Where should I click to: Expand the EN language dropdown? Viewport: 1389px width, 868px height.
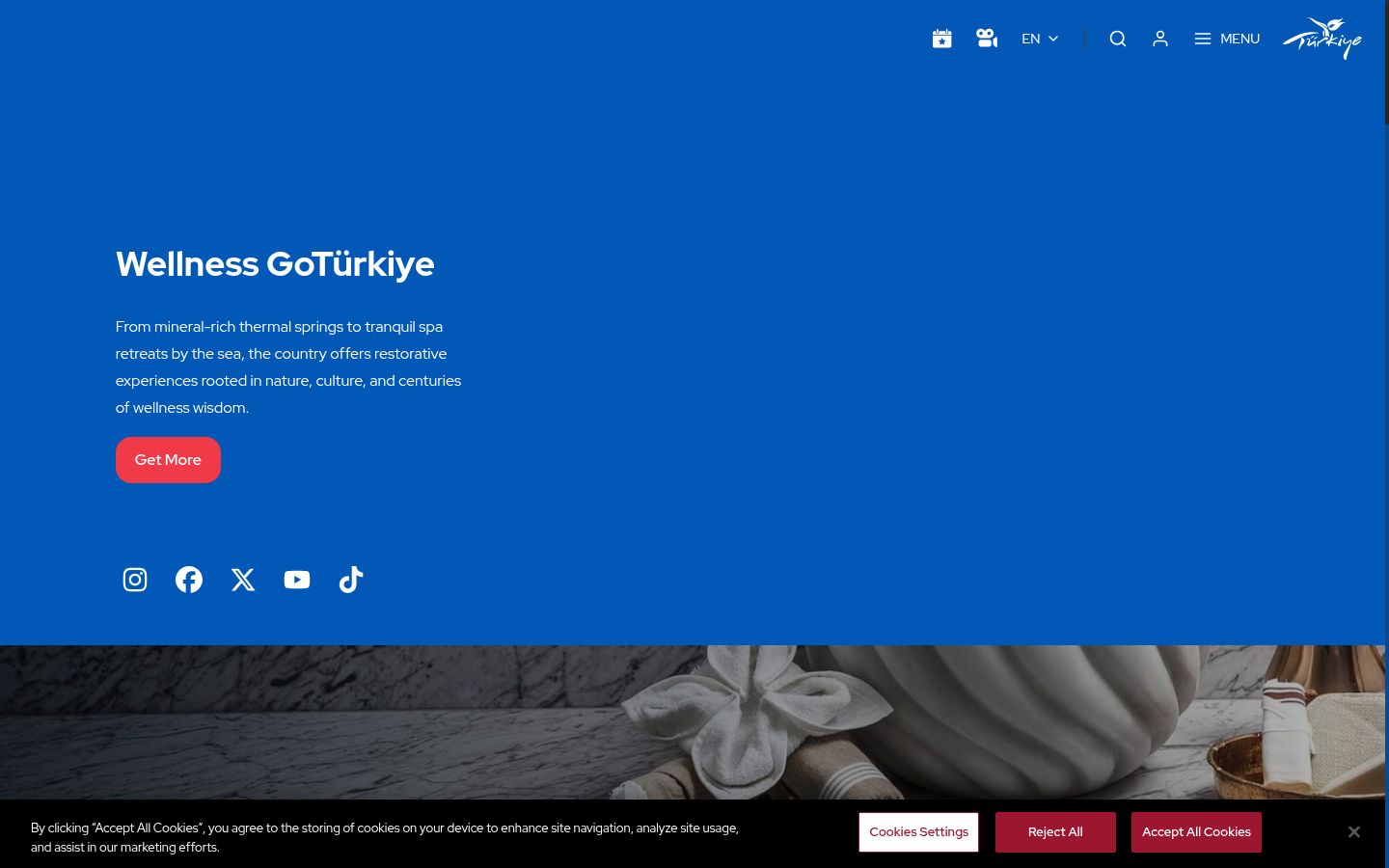tap(1040, 39)
